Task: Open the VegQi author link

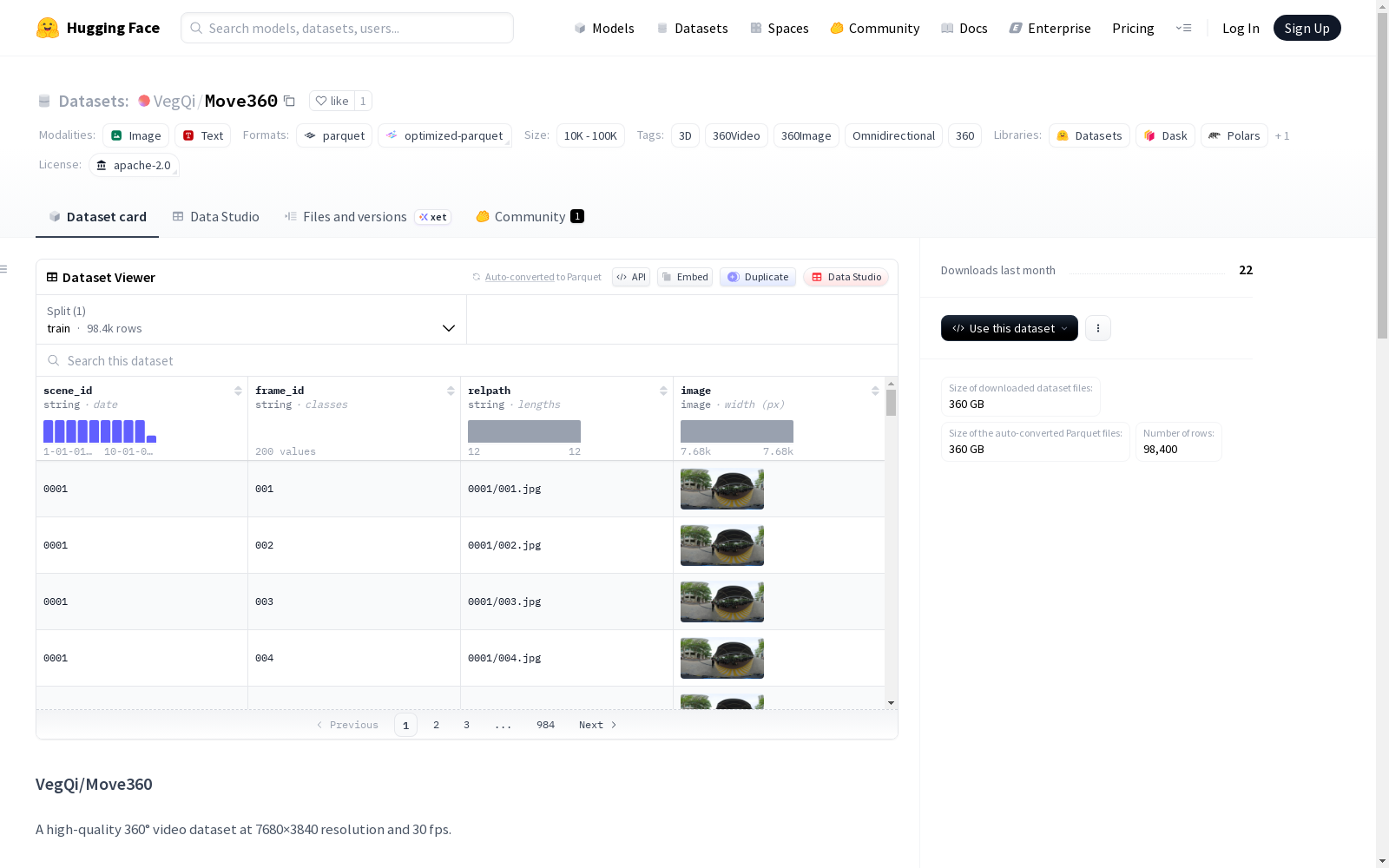Action: coord(174,101)
